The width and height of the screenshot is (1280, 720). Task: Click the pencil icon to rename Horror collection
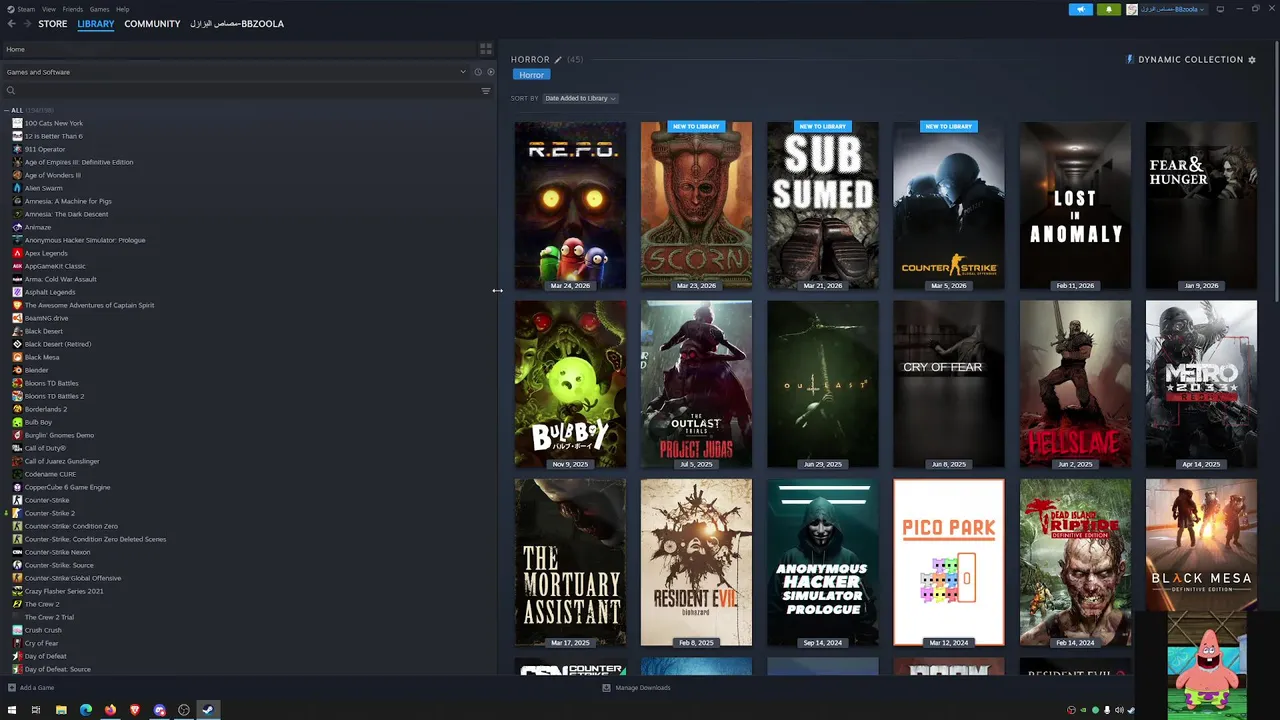pos(558,60)
